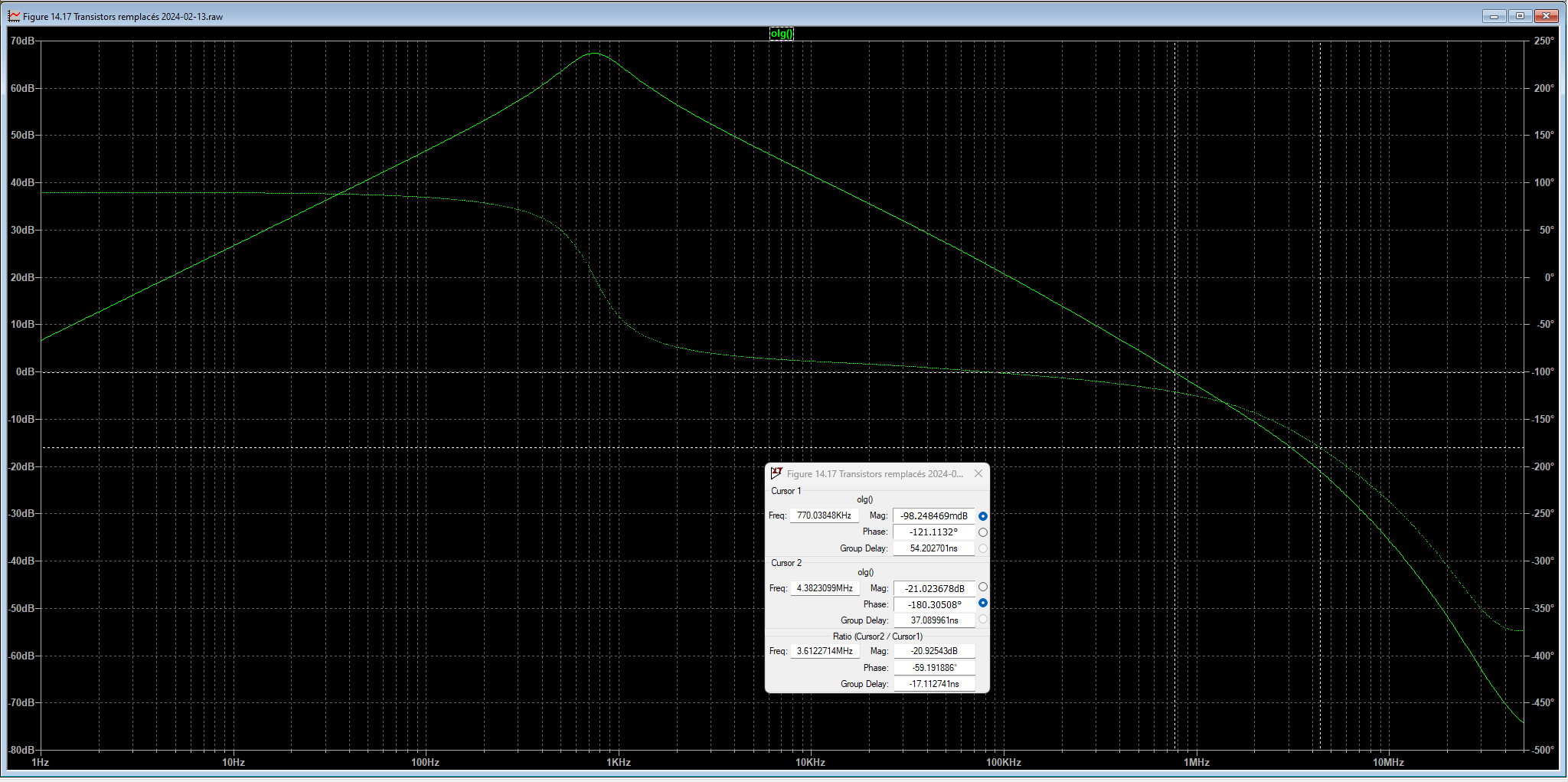The height and width of the screenshot is (782, 1568).
Task: Click Ratio Phase field -59.191886°
Action: [x=934, y=668]
